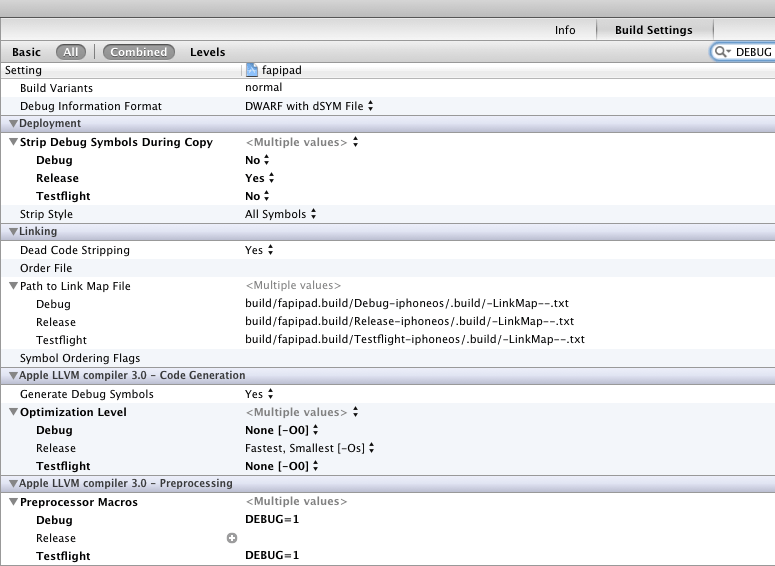Click the Testflight LinkMap path value
The height and width of the screenshot is (566, 775).
pyautogui.click(x=415, y=339)
